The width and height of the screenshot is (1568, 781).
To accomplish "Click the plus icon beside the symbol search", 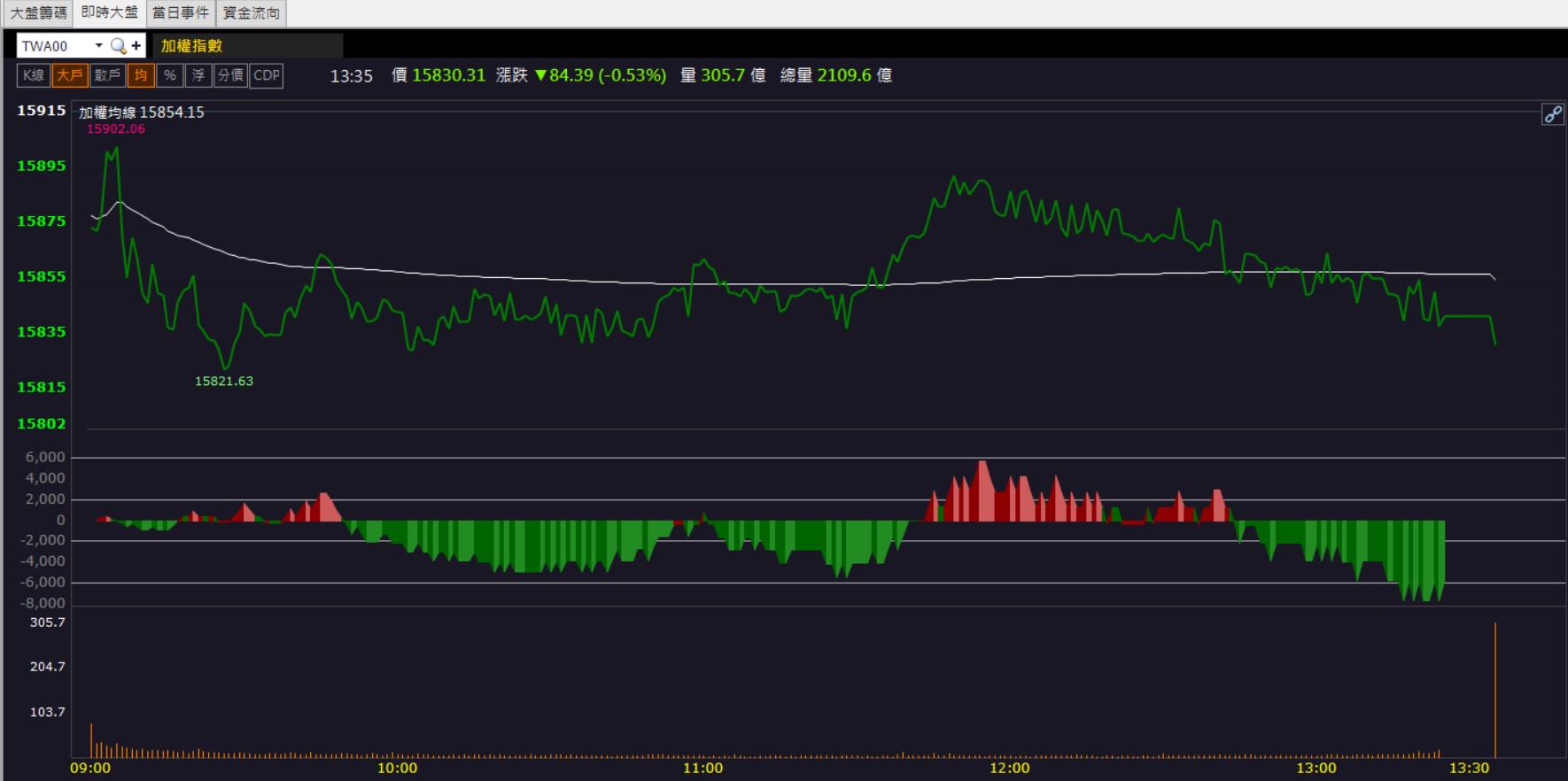I will [136, 46].
